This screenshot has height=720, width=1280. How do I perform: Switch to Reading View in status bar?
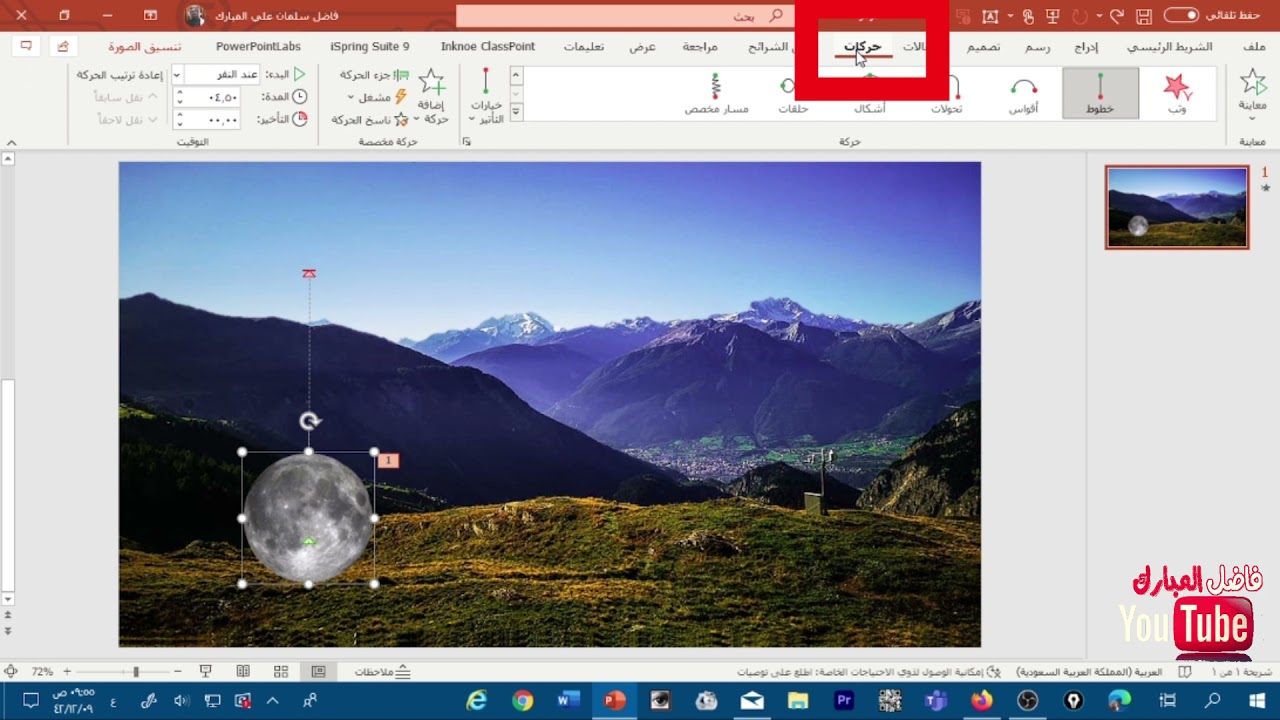(x=243, y=672)
